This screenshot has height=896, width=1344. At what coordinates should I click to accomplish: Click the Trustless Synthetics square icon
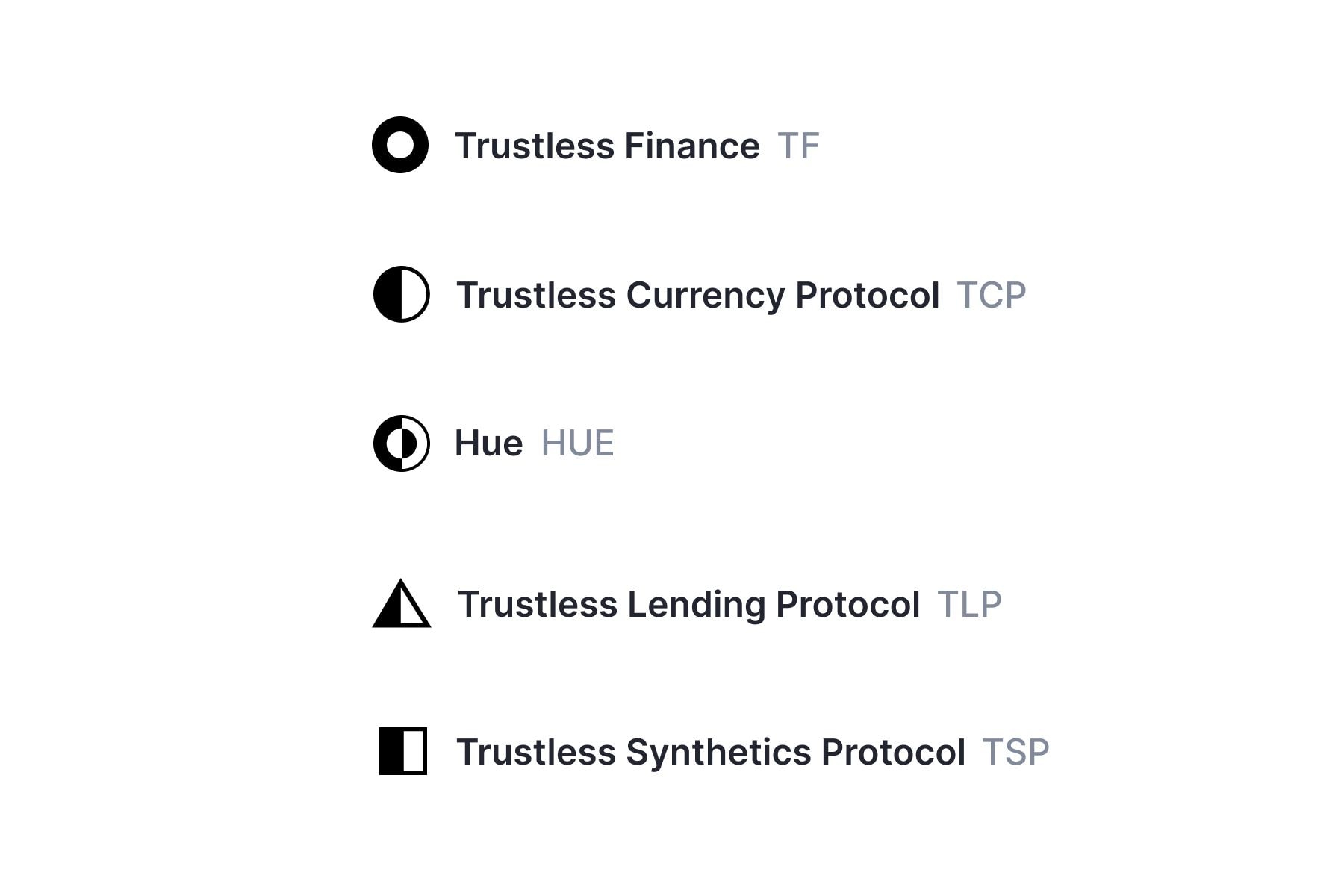[x=402, y=751]
